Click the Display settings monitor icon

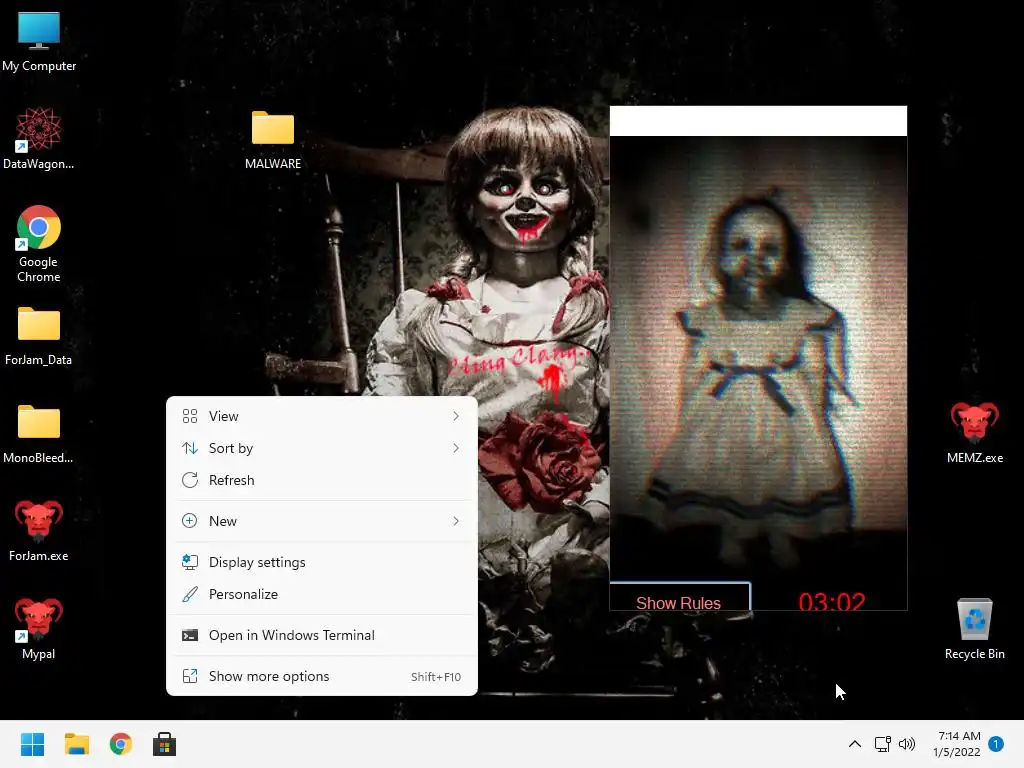[189, 562]
